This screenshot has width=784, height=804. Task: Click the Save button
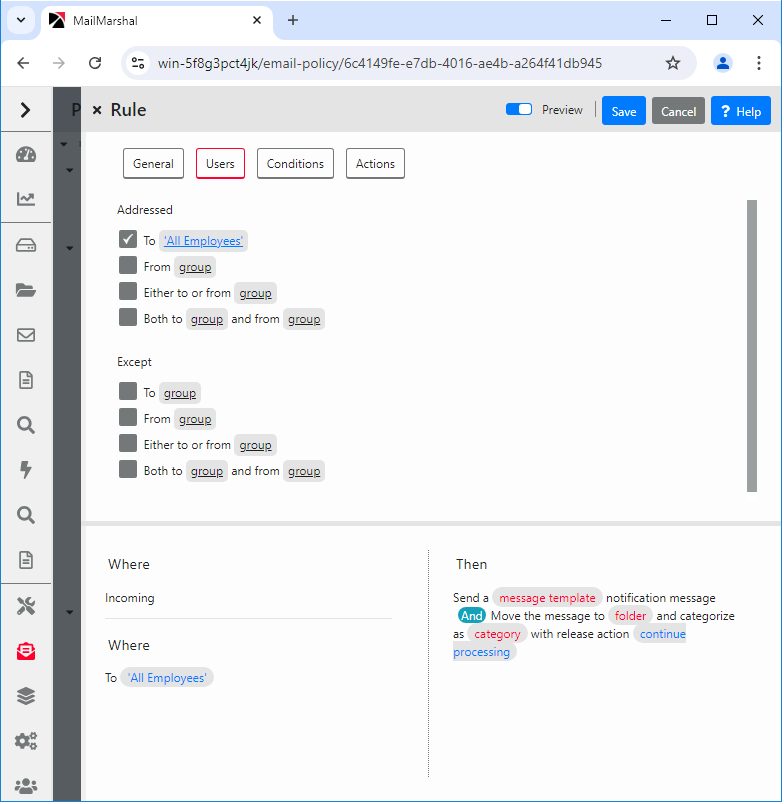click(x=623, y=111)
